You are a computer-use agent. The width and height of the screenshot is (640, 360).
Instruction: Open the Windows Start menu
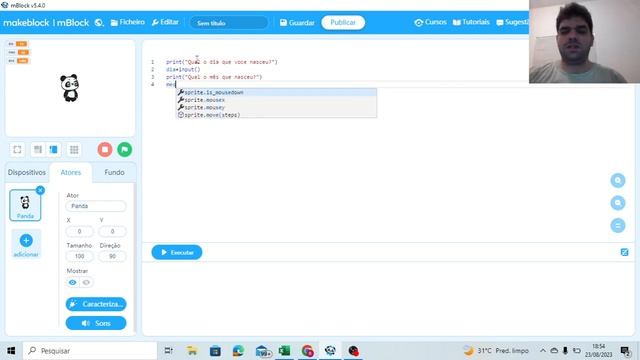coord(11,351)
